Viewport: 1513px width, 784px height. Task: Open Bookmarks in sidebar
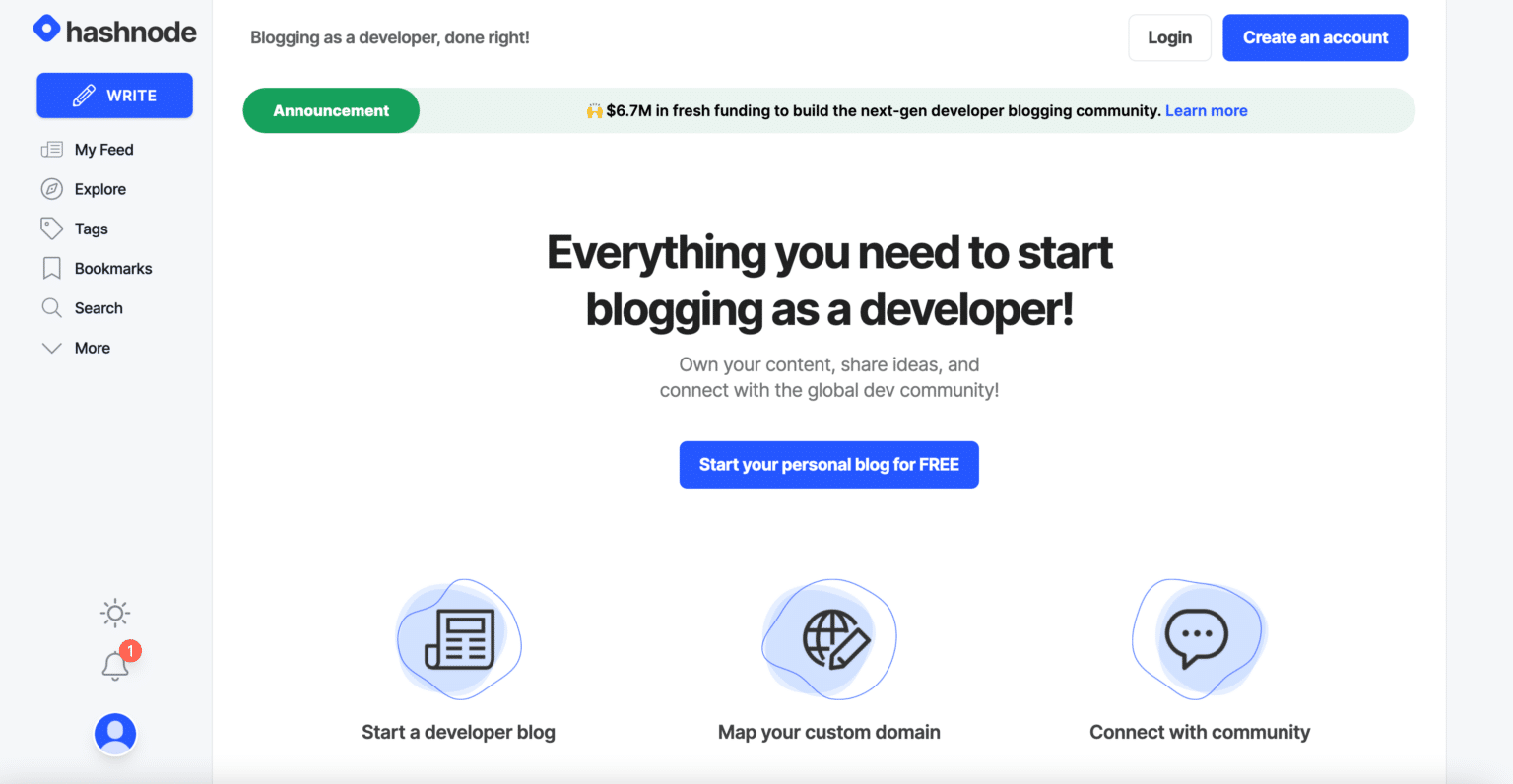pos(113,268)
